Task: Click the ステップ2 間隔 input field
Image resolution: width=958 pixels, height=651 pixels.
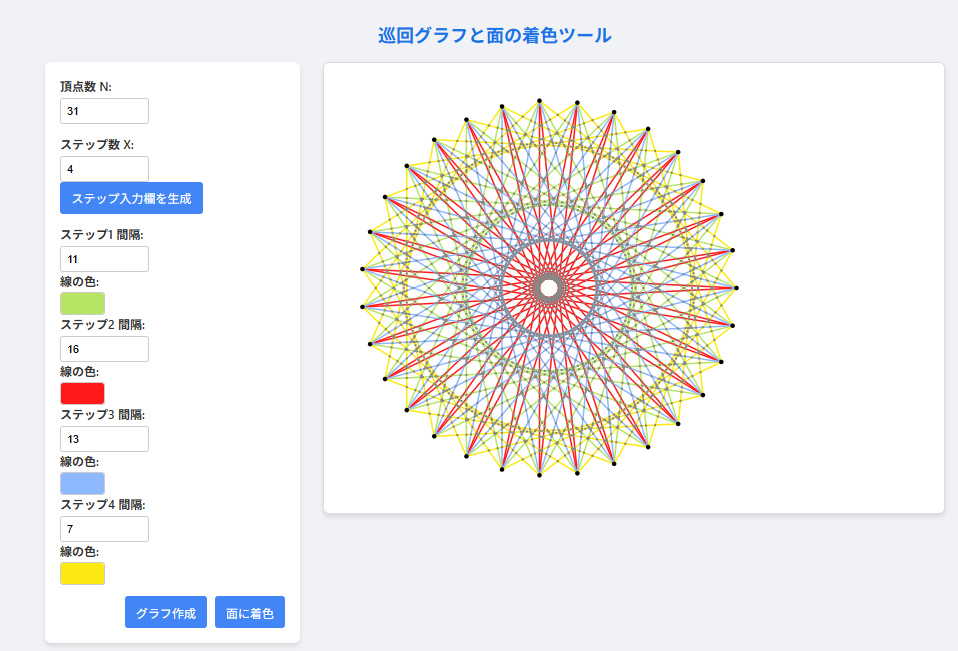Action: [104, 349]
